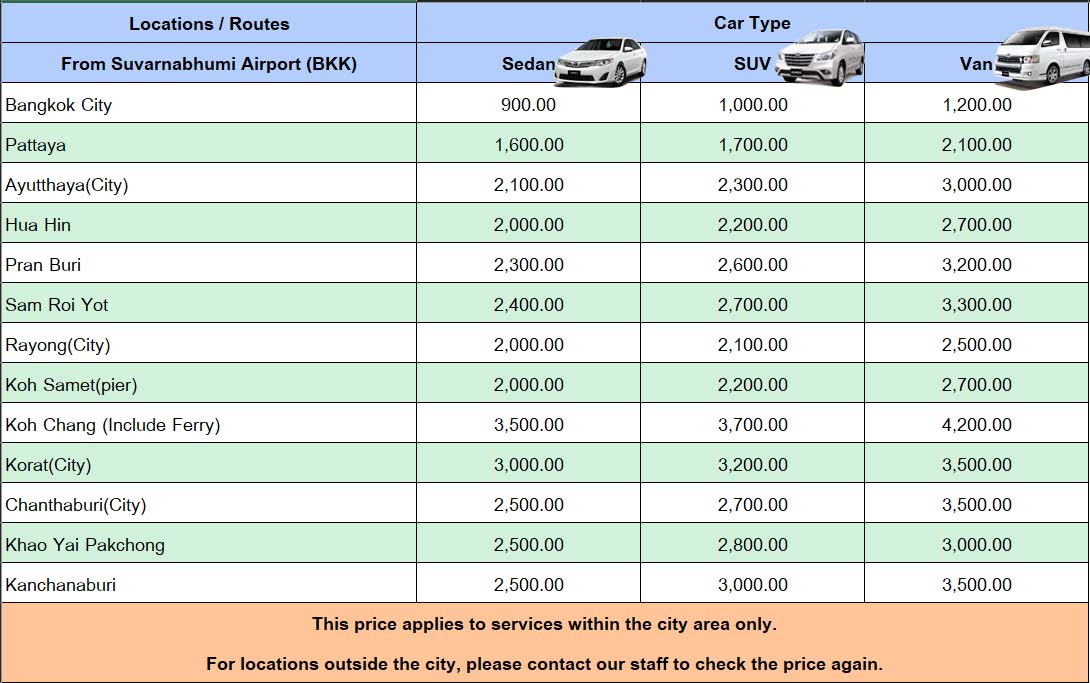Image resolution: width=1090 pixels, height=683 pixels.
Task: Click the Car Type header cell
Action: (x=752, y=22)
